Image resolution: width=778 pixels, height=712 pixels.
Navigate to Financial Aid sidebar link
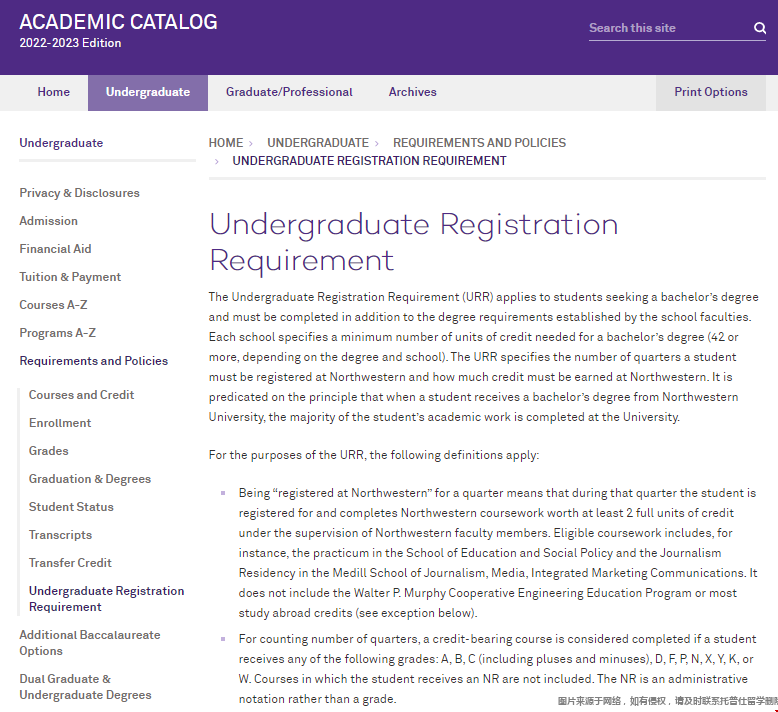[55, 249]
